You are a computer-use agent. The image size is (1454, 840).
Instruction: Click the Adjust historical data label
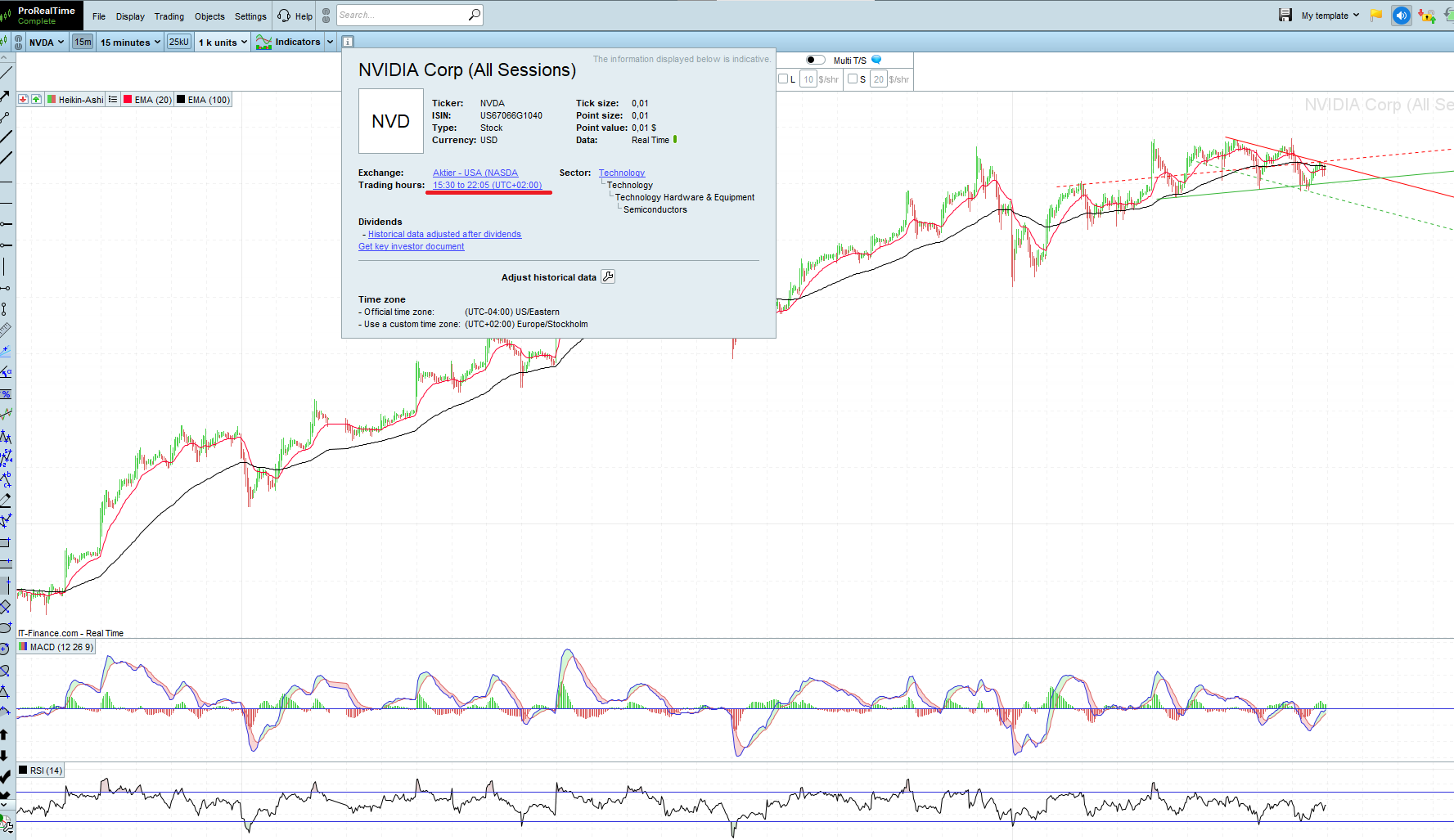click(549, 277)
